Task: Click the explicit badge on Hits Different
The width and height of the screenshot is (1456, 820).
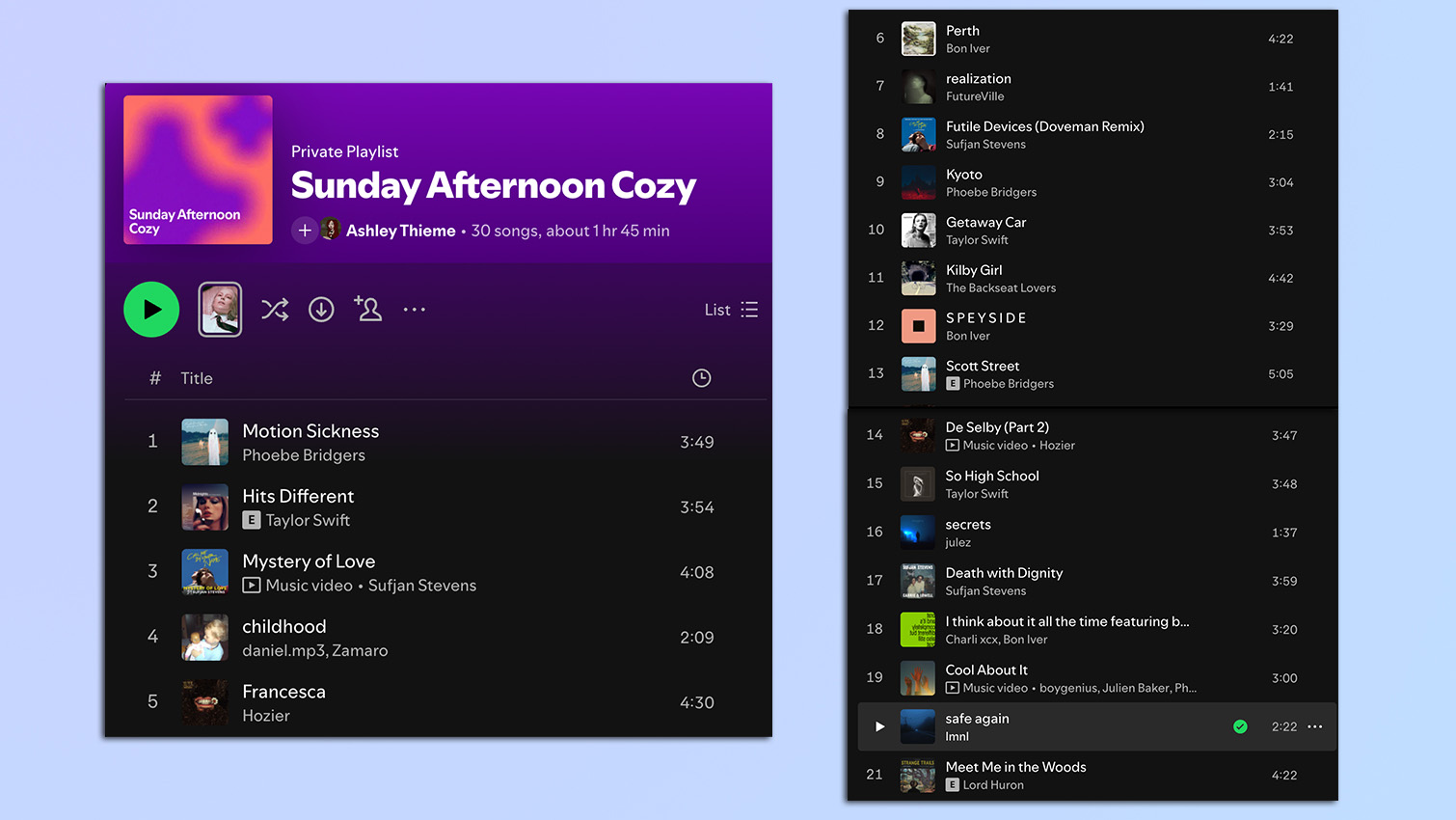Action: point(251,521)
